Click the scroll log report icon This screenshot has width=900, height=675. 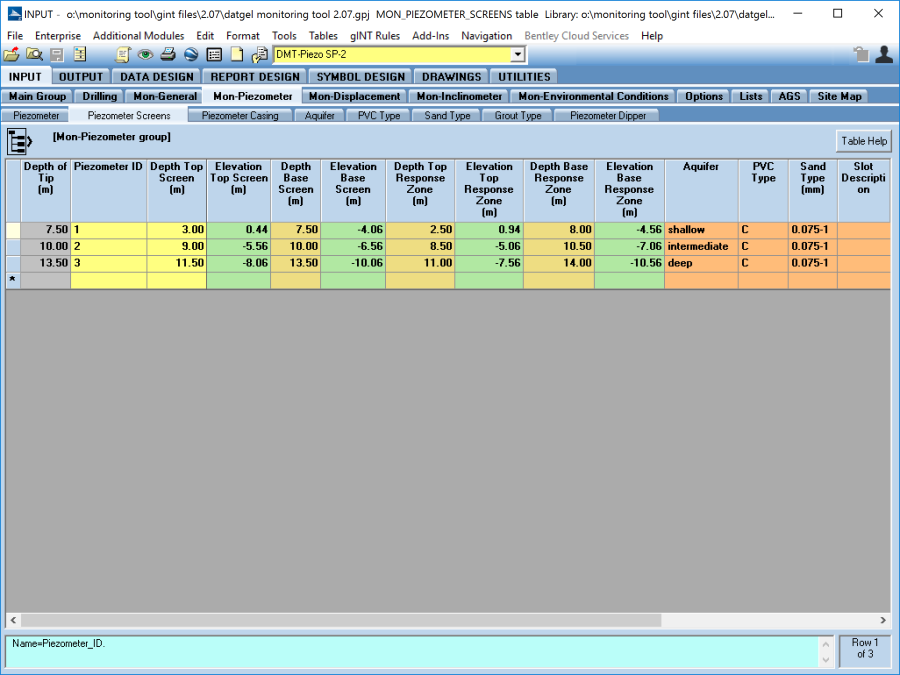(123, 55)
